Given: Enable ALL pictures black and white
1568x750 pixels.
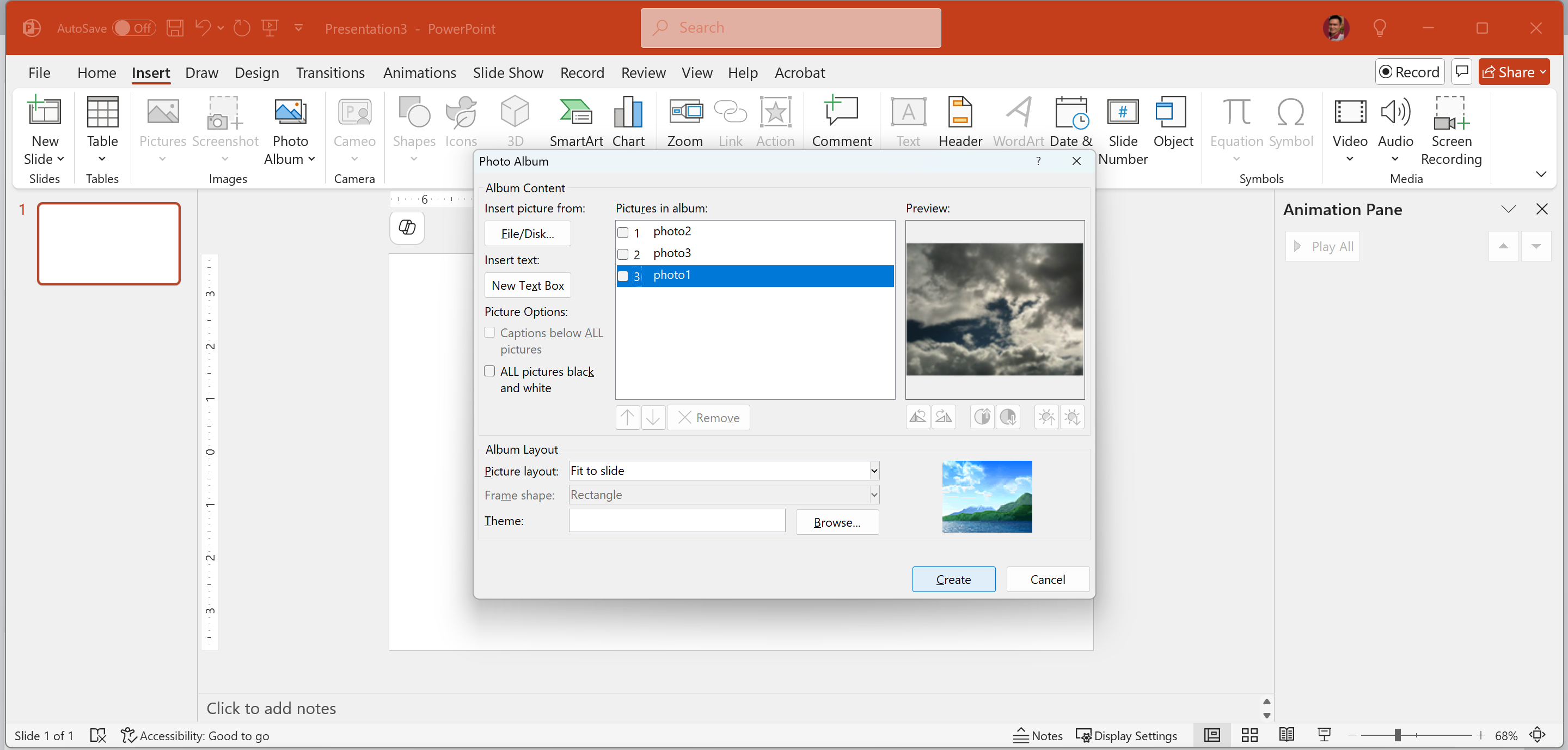Looking at the screenshot, I should click(x=489, y=371).
